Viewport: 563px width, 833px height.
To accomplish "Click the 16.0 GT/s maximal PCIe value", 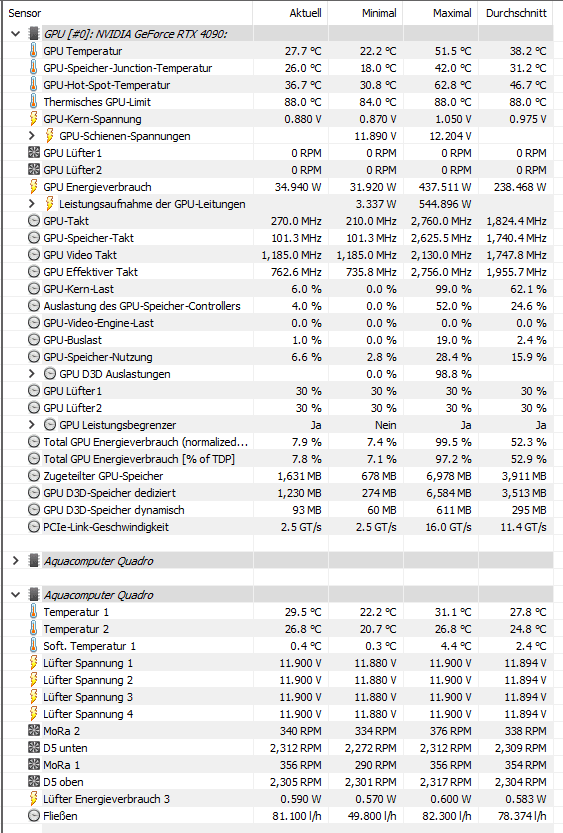I will coord(448,527).
